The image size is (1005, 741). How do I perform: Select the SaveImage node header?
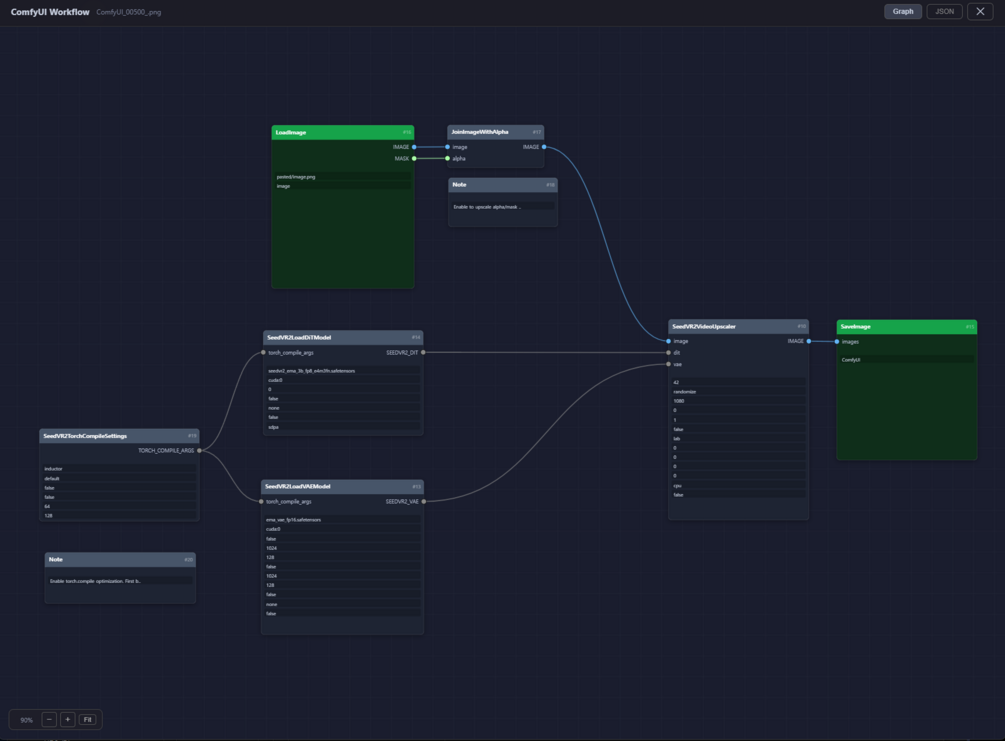[907, 327]
